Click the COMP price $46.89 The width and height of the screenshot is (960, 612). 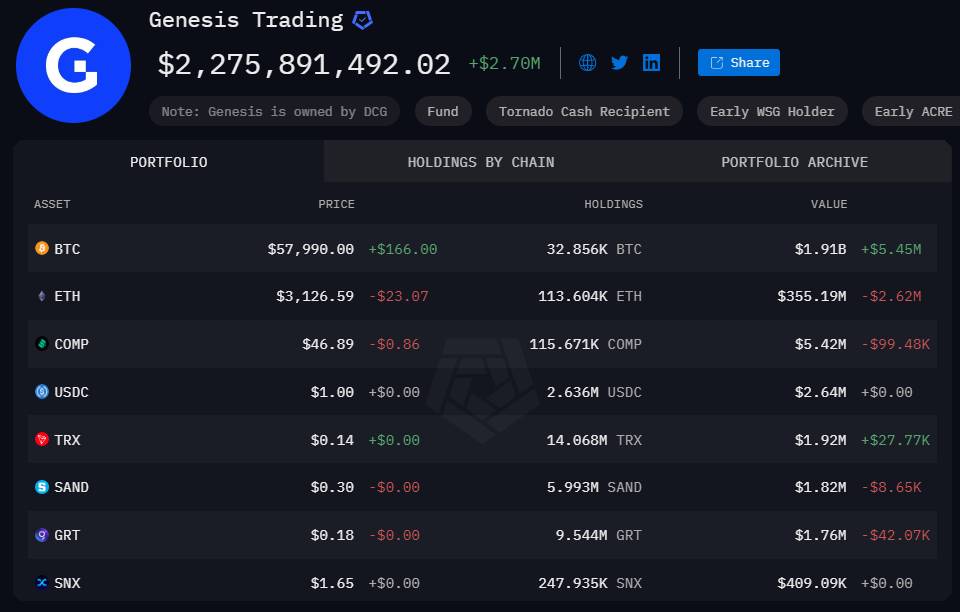[328, 344]
